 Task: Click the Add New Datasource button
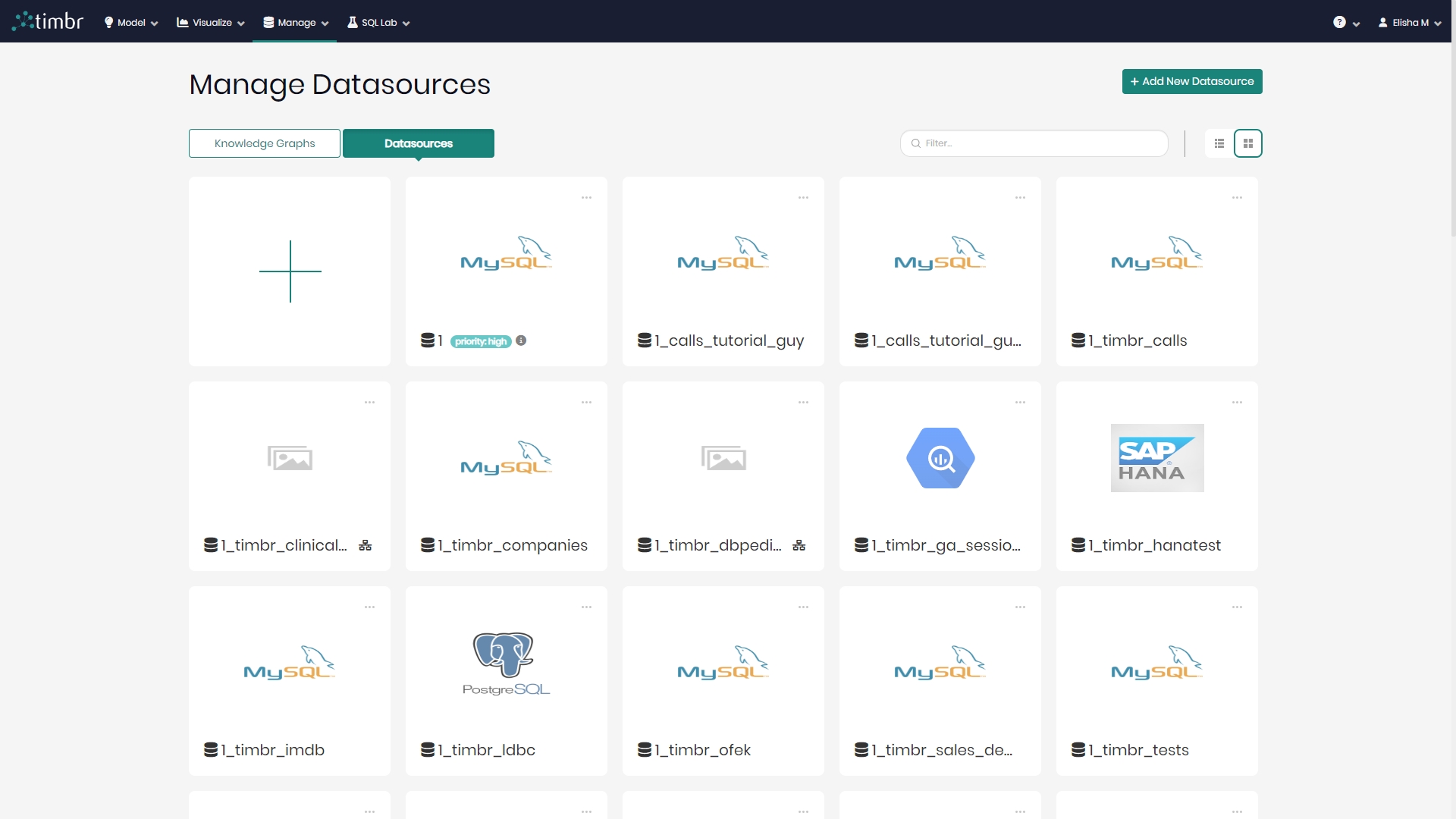pyautogui.click(x=1192, y=81)
